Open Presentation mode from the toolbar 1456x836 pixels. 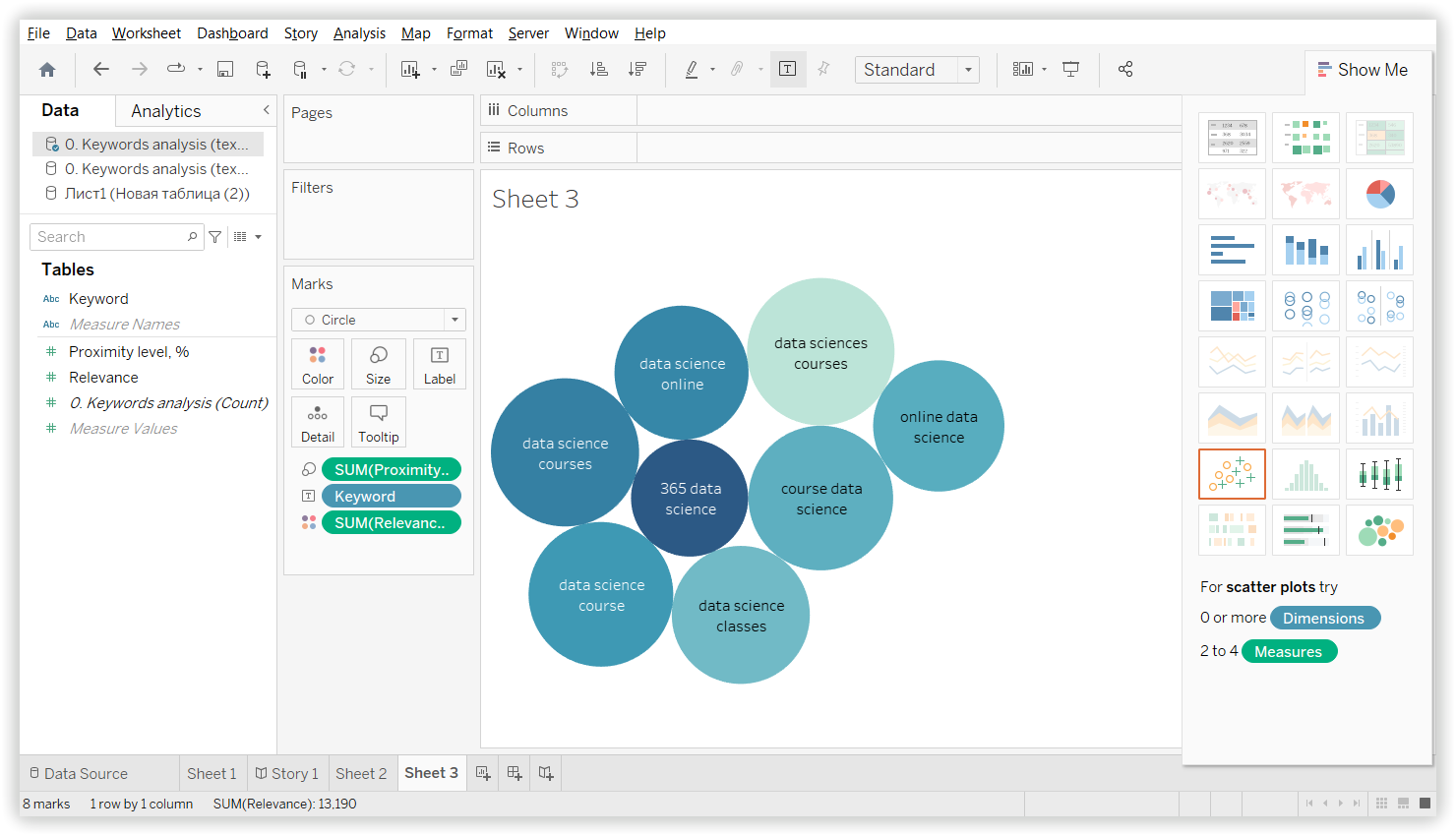[x=1071, y=69]
